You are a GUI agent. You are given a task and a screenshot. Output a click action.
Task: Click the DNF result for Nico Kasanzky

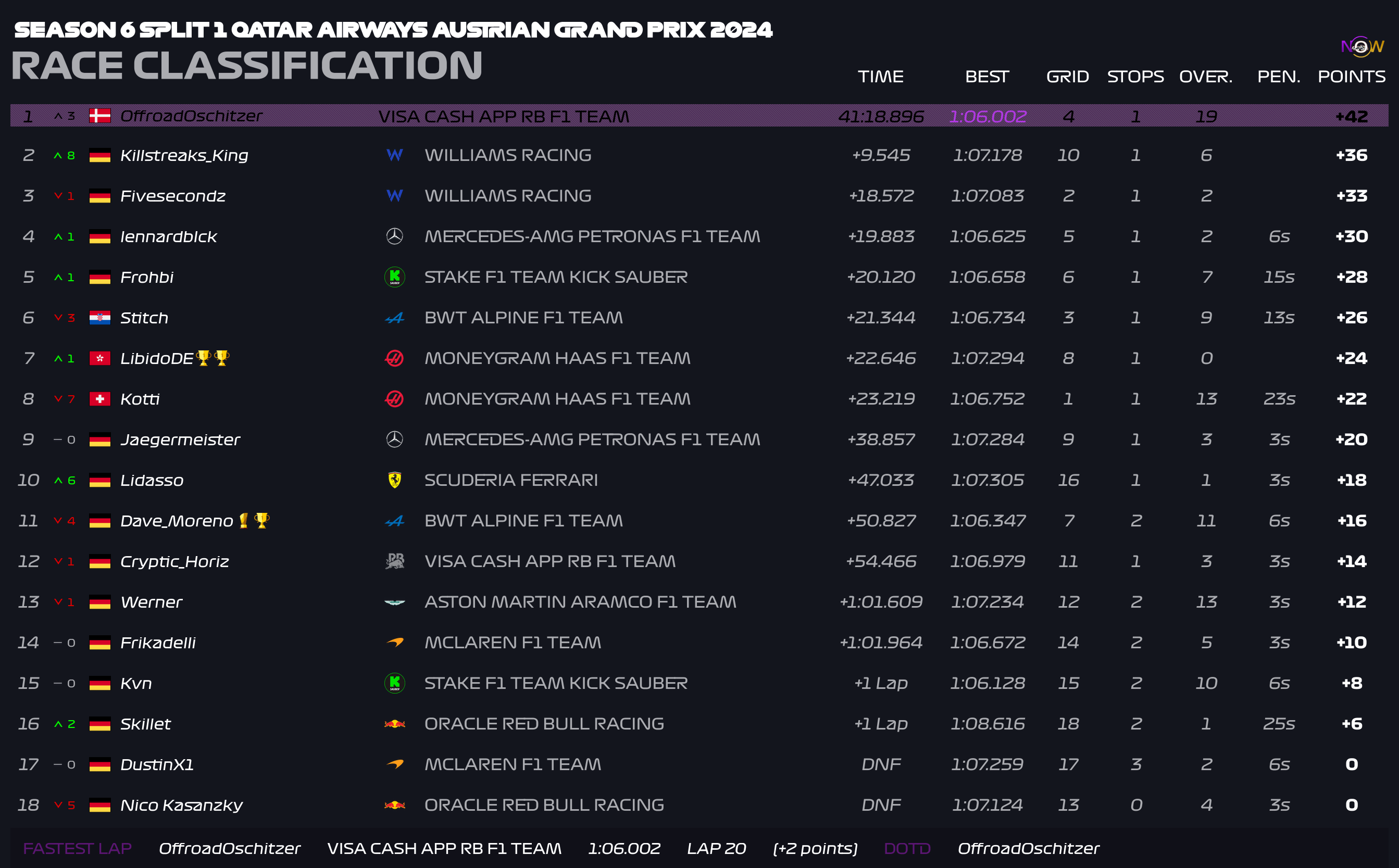pyautogui.click(x=881, y=805)
